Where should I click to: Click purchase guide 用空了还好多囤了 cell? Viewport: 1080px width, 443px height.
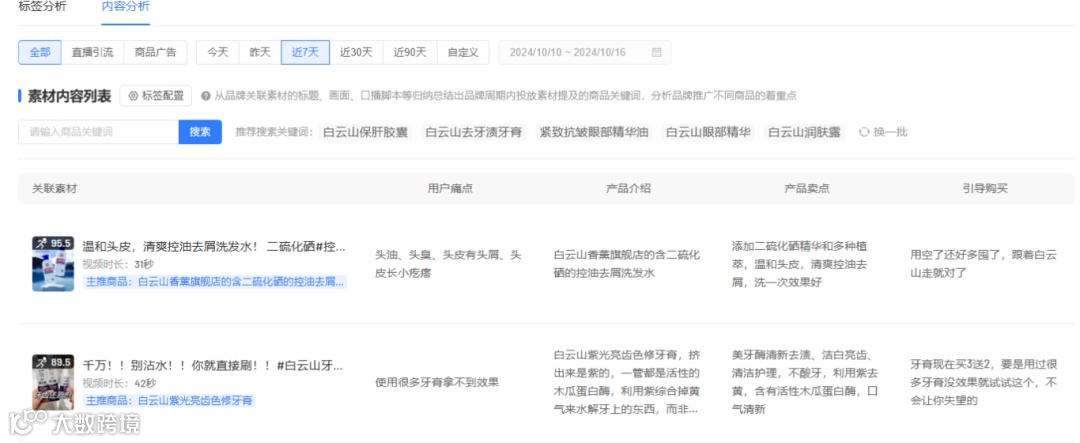[984, 264]
